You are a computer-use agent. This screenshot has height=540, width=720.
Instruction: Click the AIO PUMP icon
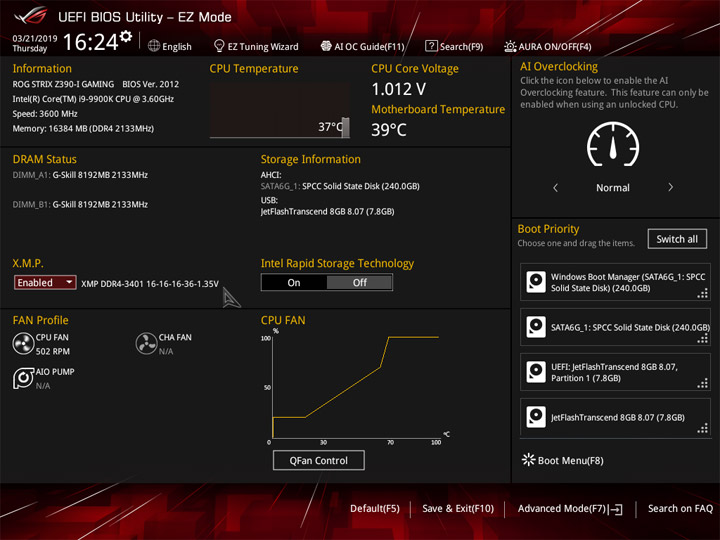[x=23, y=378]
